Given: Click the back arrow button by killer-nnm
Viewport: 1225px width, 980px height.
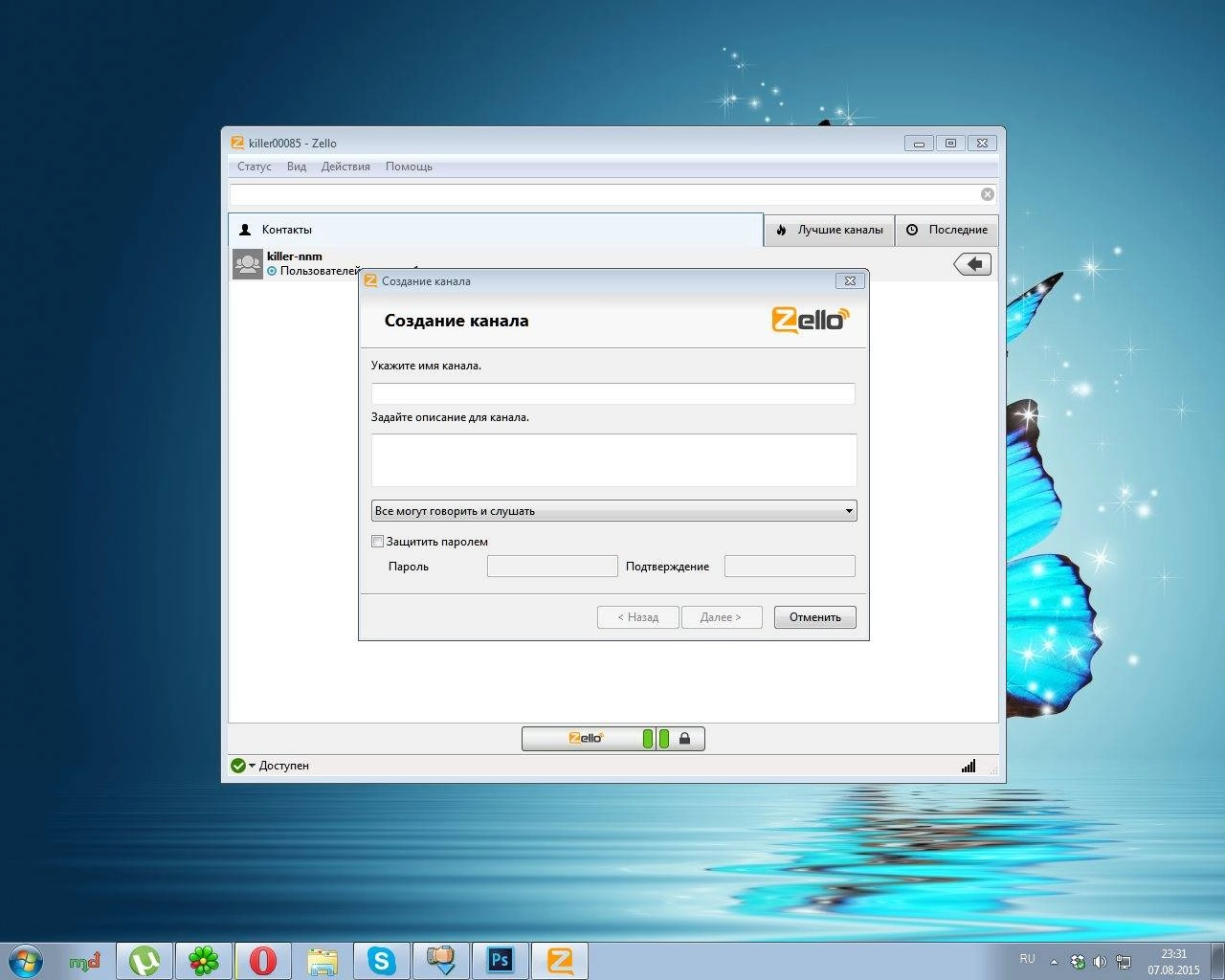Looking at the screenshot, I should click(x=972, y=264).
